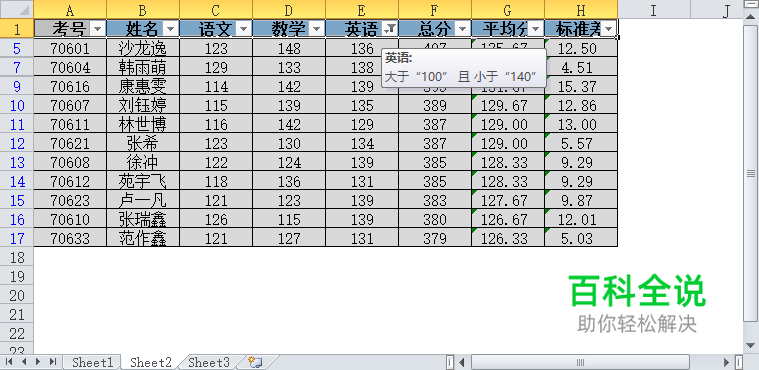Screen dimensions: 759x370
Task: Select column A header
Action: tap(70, 10)
